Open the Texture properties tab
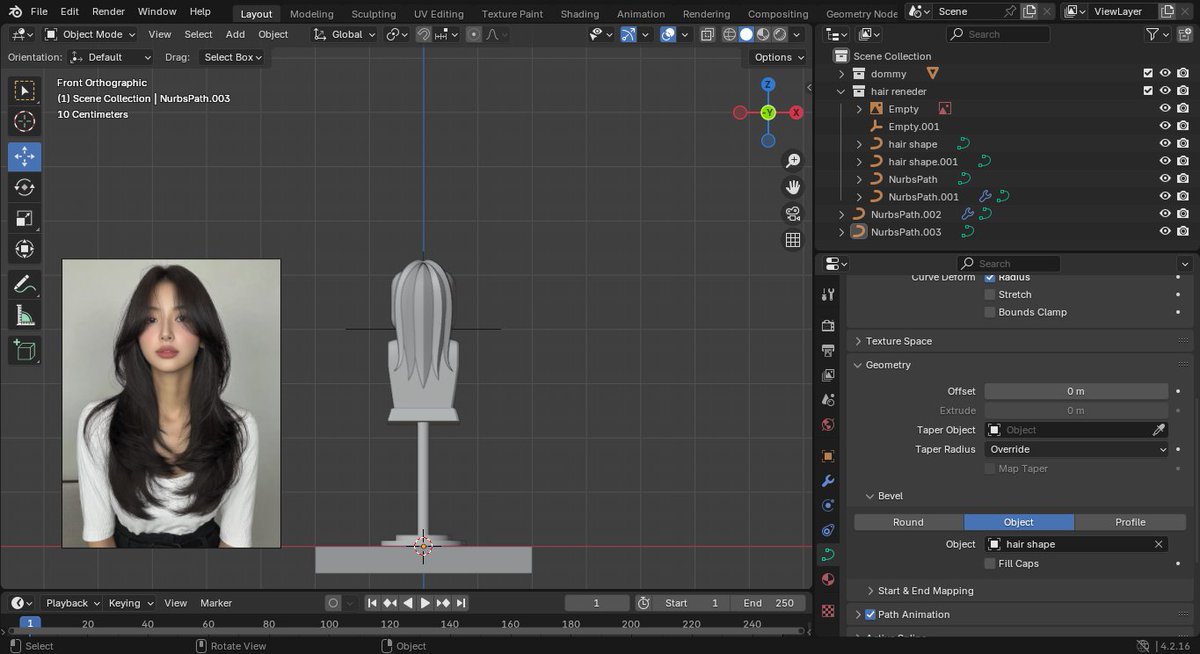Viewport: 1200px width, 654px height. click(828, 610)
